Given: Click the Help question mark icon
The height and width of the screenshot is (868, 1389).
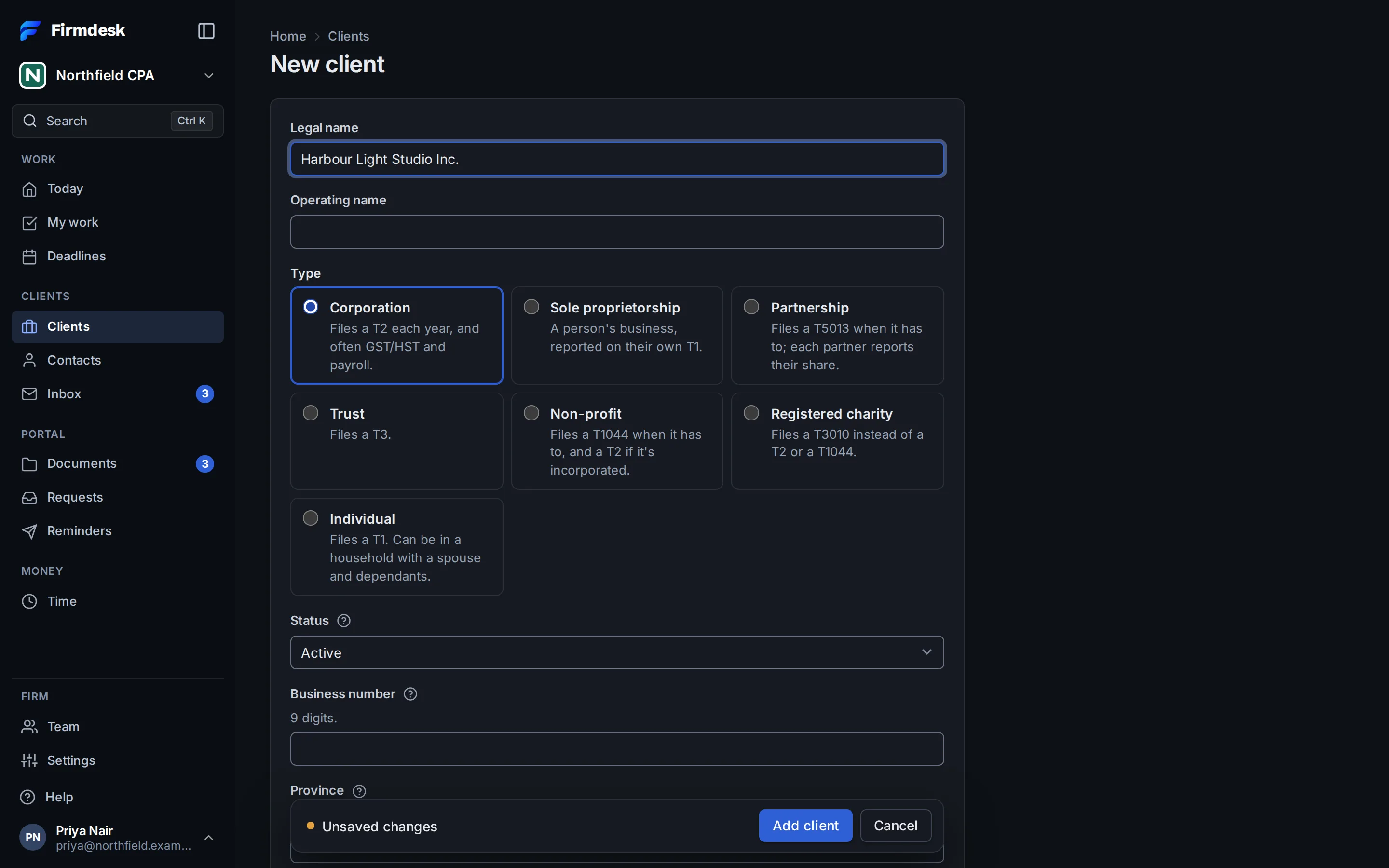Looking at the screenshot, I should [27, 797].
